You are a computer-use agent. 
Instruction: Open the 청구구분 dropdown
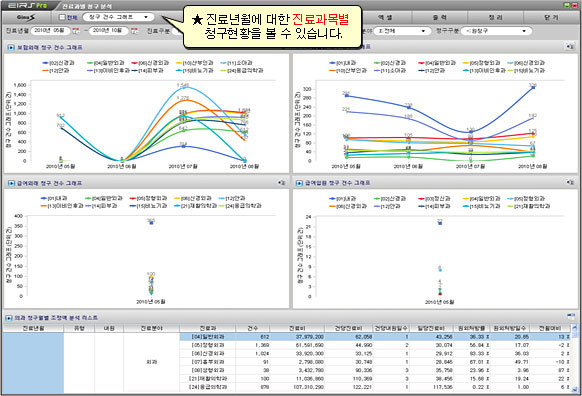(497, 31)
